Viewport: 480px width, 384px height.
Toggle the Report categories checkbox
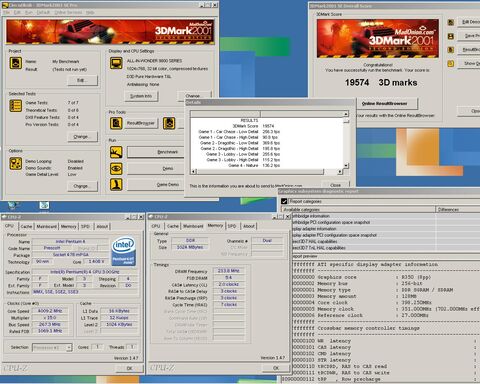click(x=284, y=201)
